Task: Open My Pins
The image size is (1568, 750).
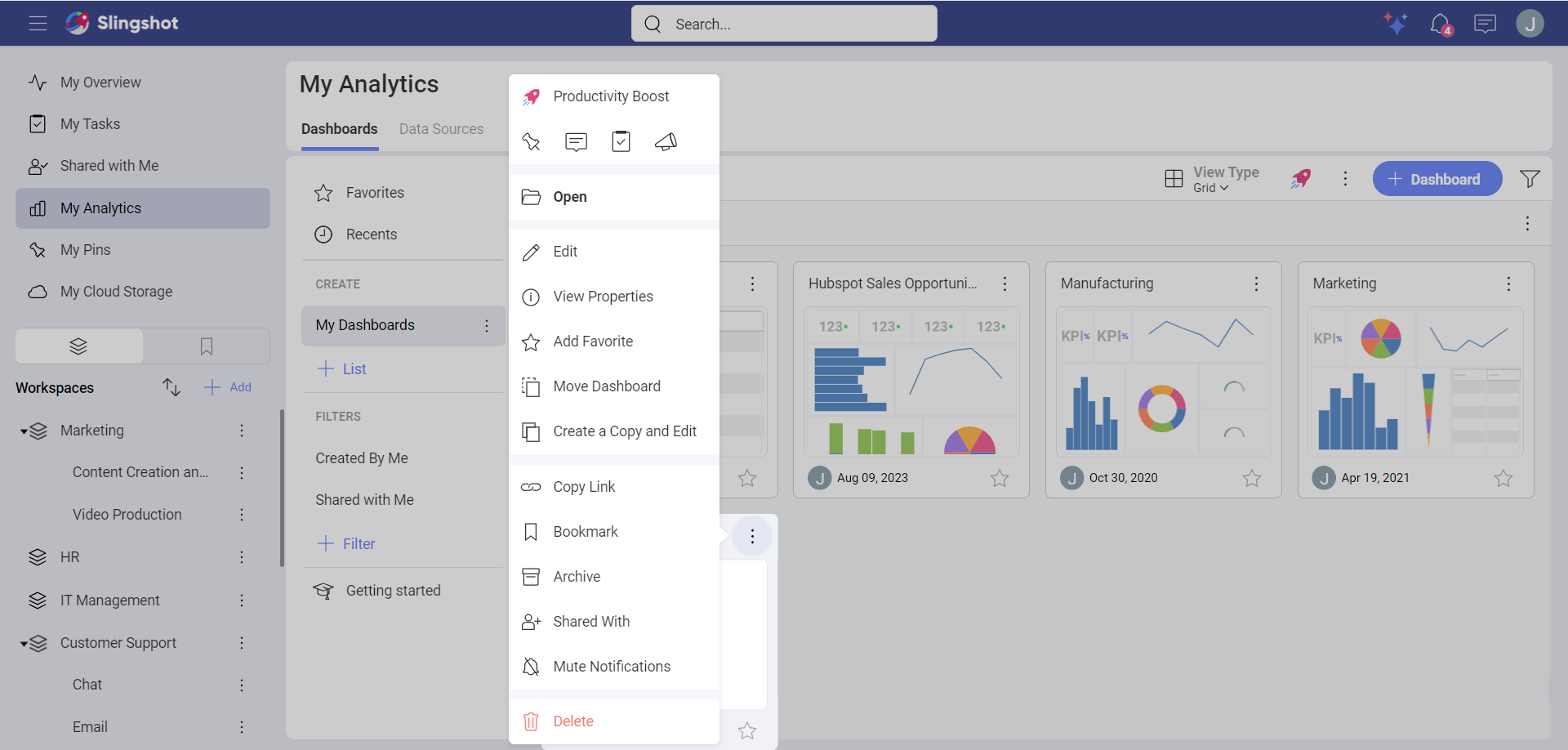Action: tap(143, 250)
